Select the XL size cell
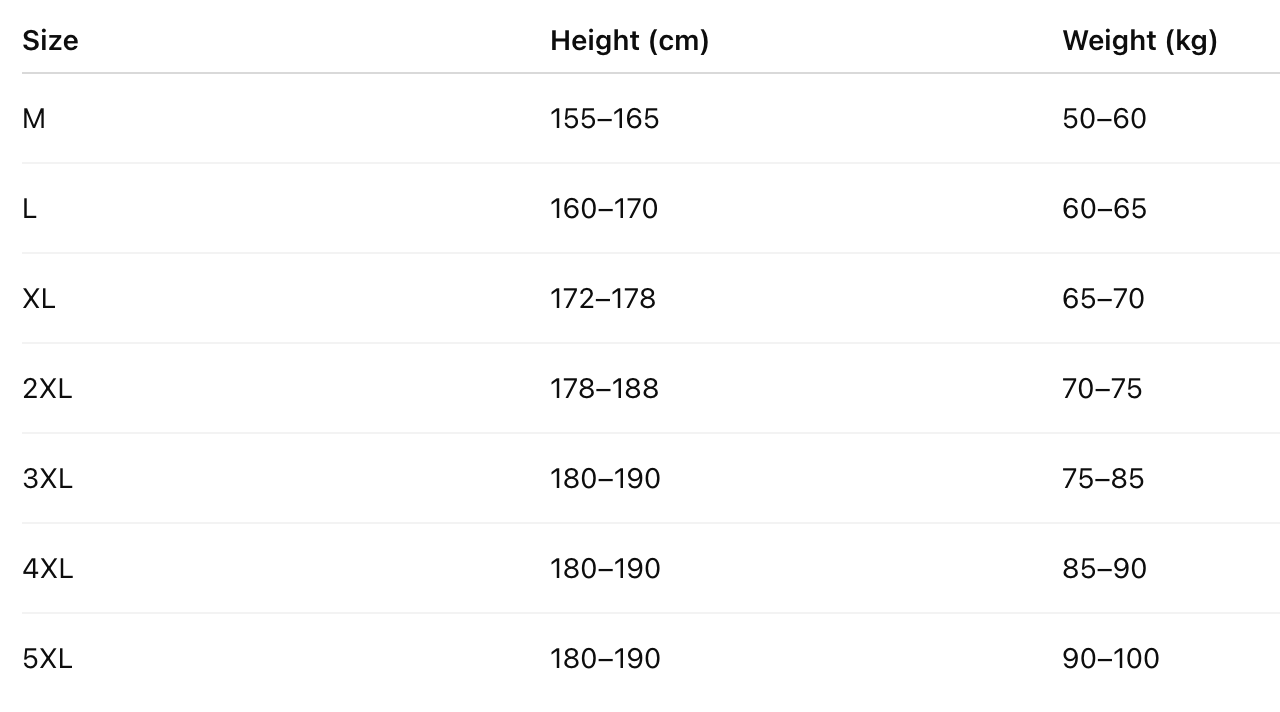 click(x=39, y=299)
